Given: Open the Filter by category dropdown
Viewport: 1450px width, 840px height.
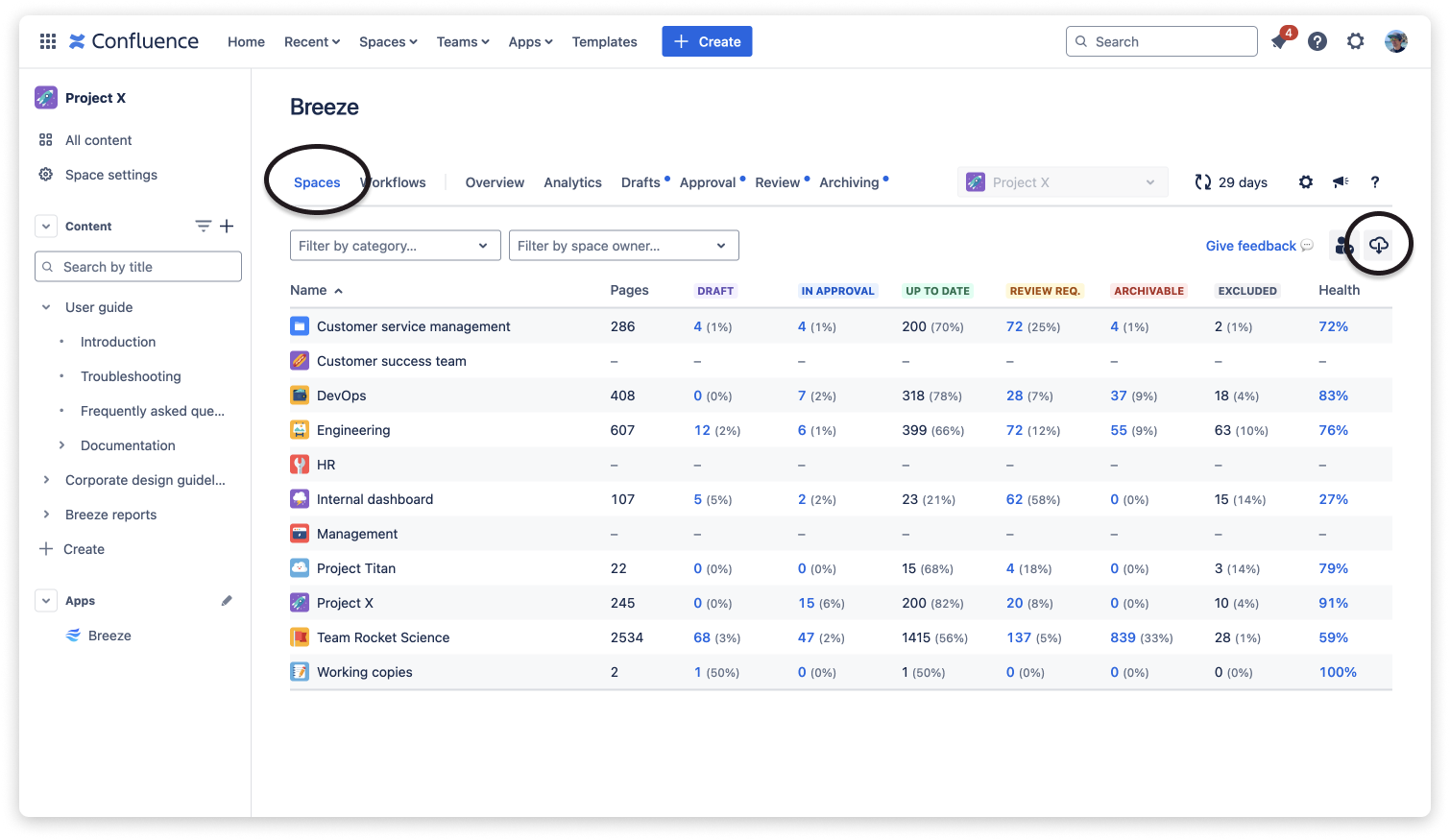Looking at the screenshot, I should pos(396,246).
